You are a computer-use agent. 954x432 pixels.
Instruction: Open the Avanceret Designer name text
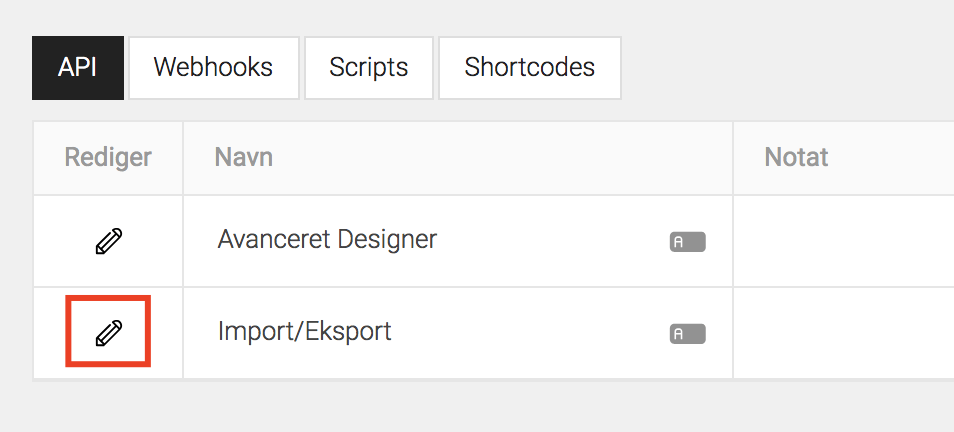click(x=327, y=240)
